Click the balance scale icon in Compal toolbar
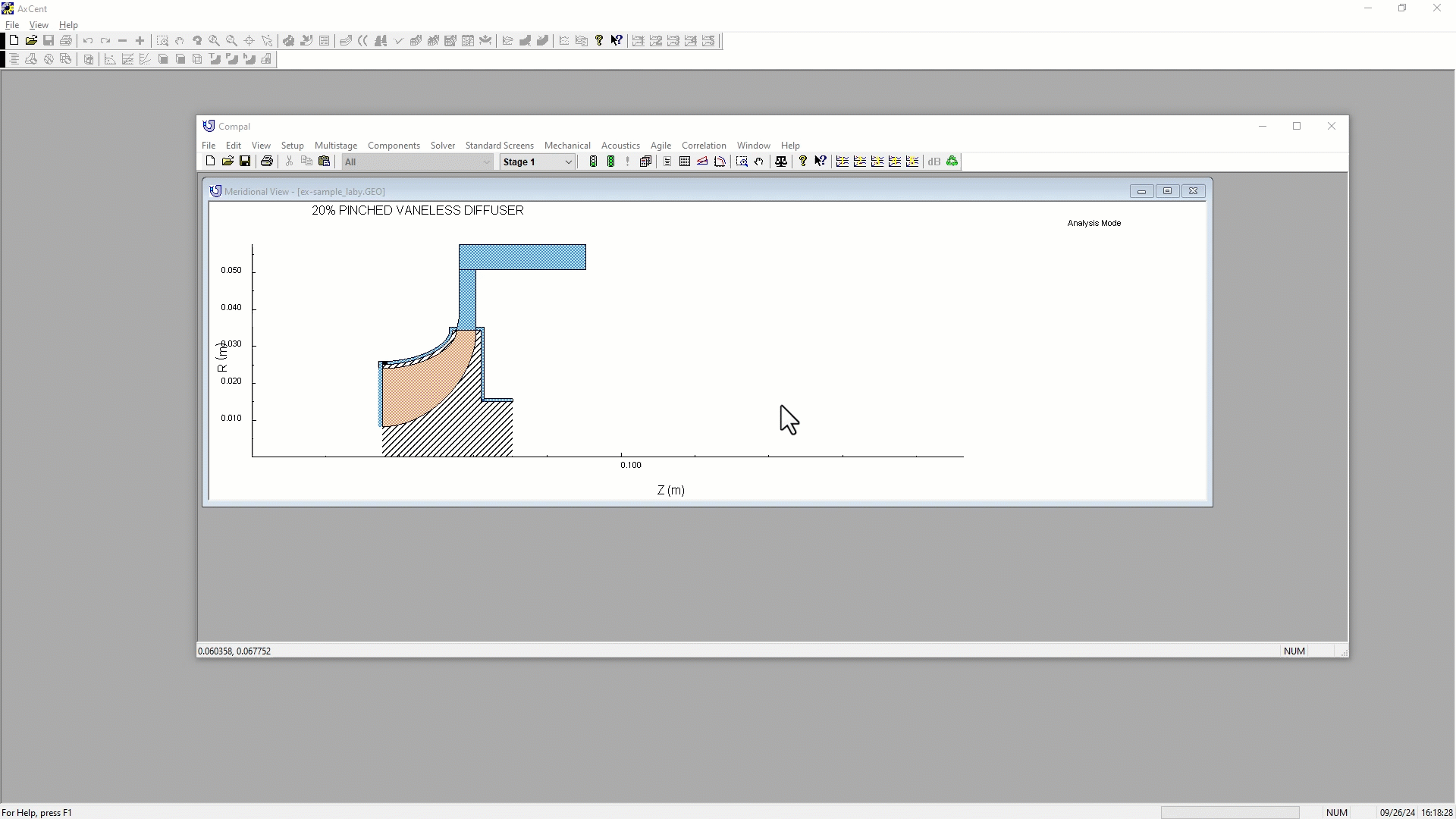Viewport: 1456px width, 819px height. [x=781, y=162]
